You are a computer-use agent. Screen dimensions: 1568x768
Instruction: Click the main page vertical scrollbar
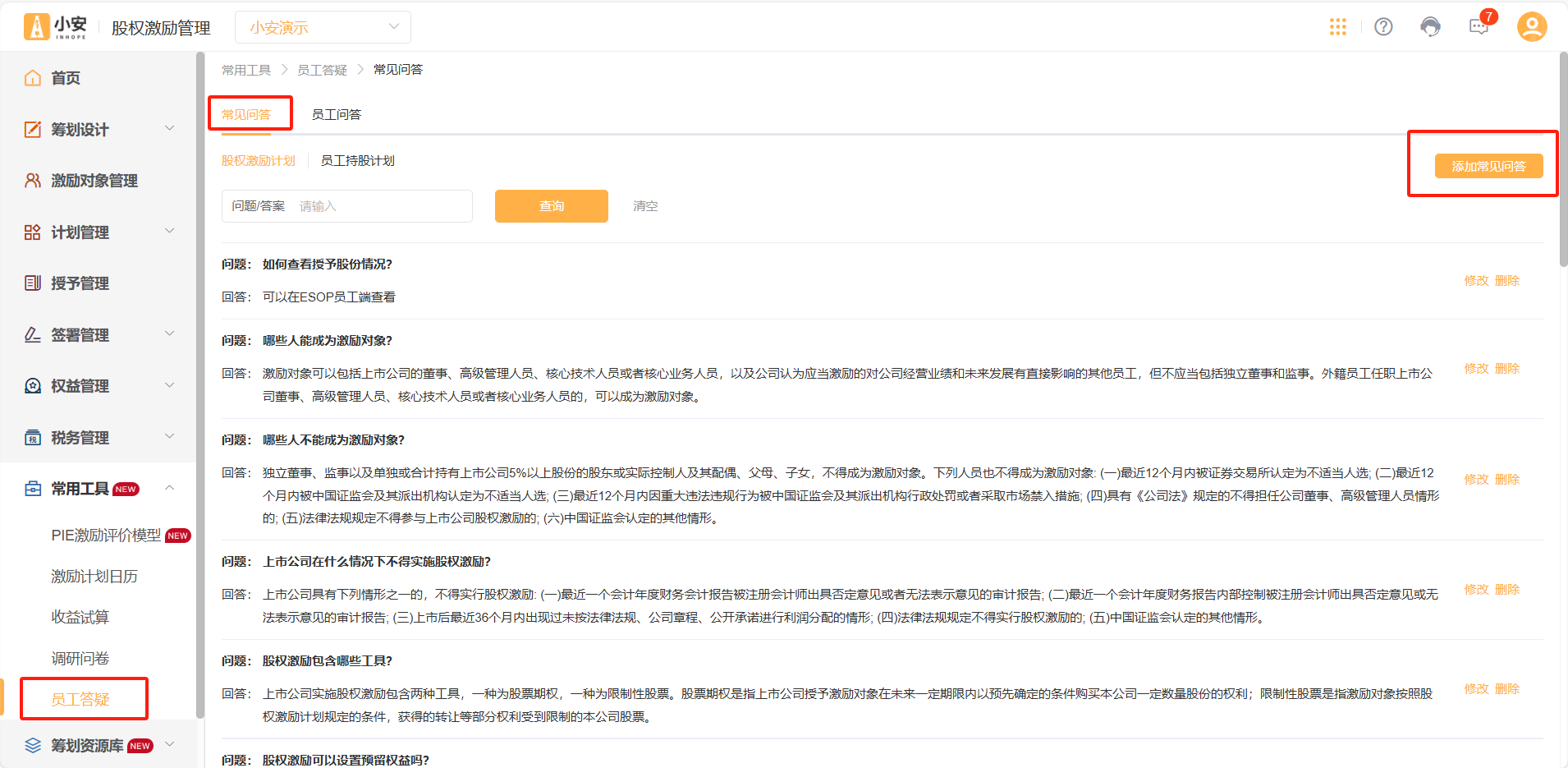point(1563,159)
